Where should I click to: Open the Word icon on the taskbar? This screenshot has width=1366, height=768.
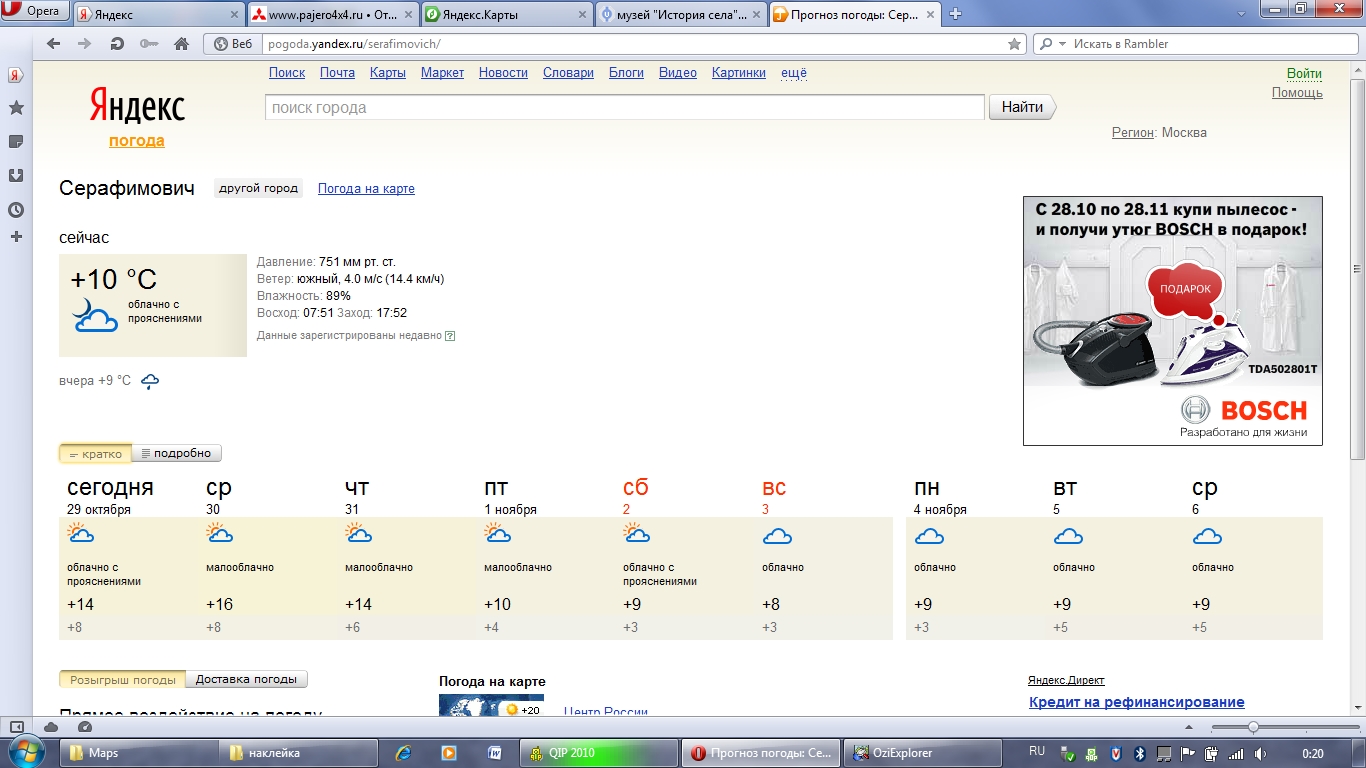[x=494, y=753]
